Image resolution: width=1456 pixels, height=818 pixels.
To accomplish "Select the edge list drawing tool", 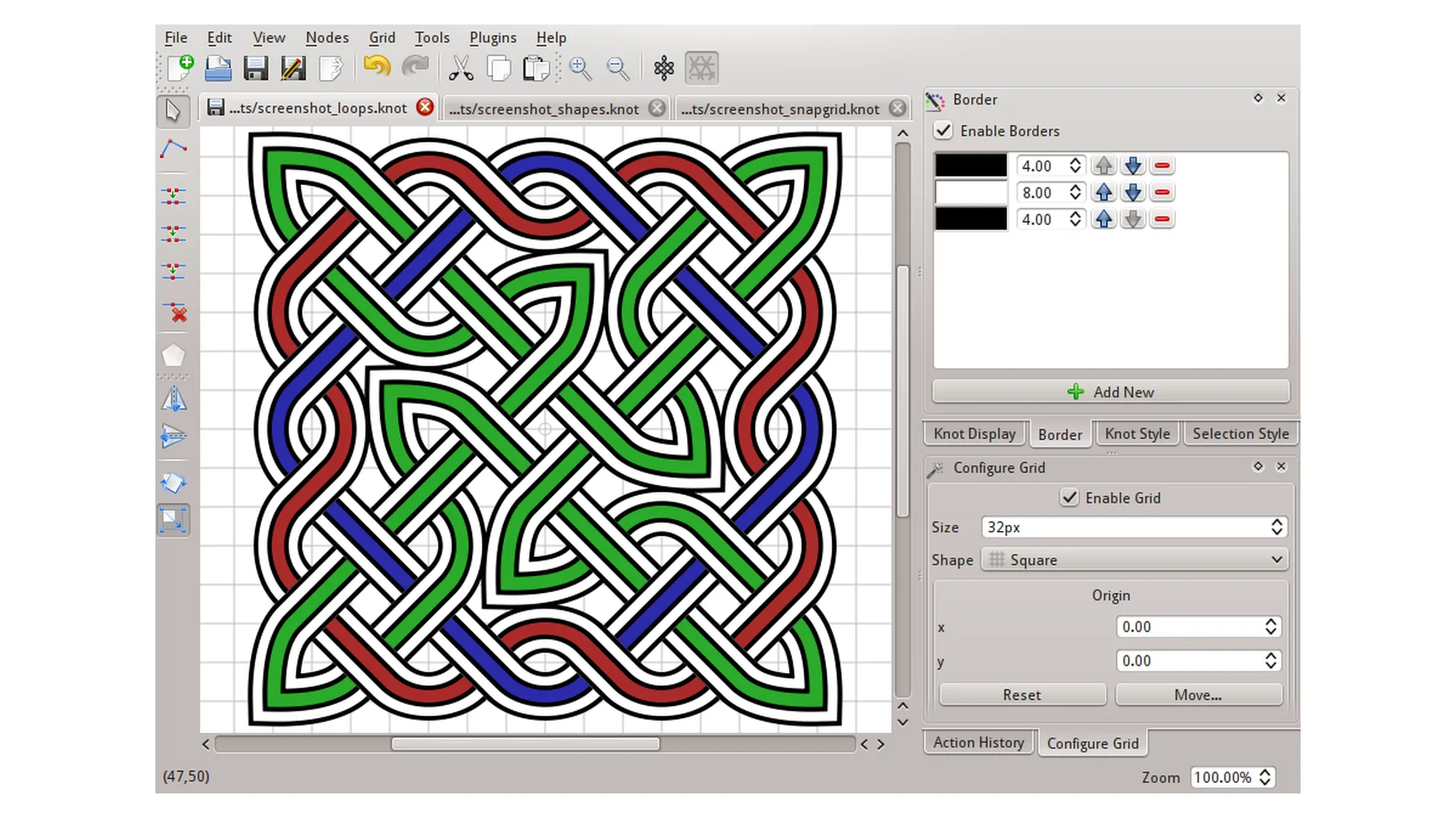I will (173, 149).
